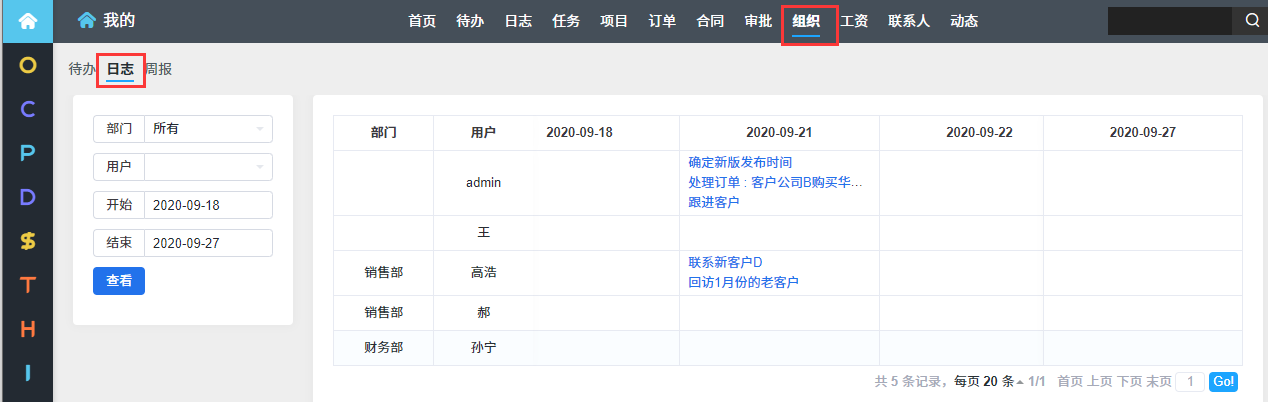
Task: Click the 开始 date input field
Action: [208, 205]
